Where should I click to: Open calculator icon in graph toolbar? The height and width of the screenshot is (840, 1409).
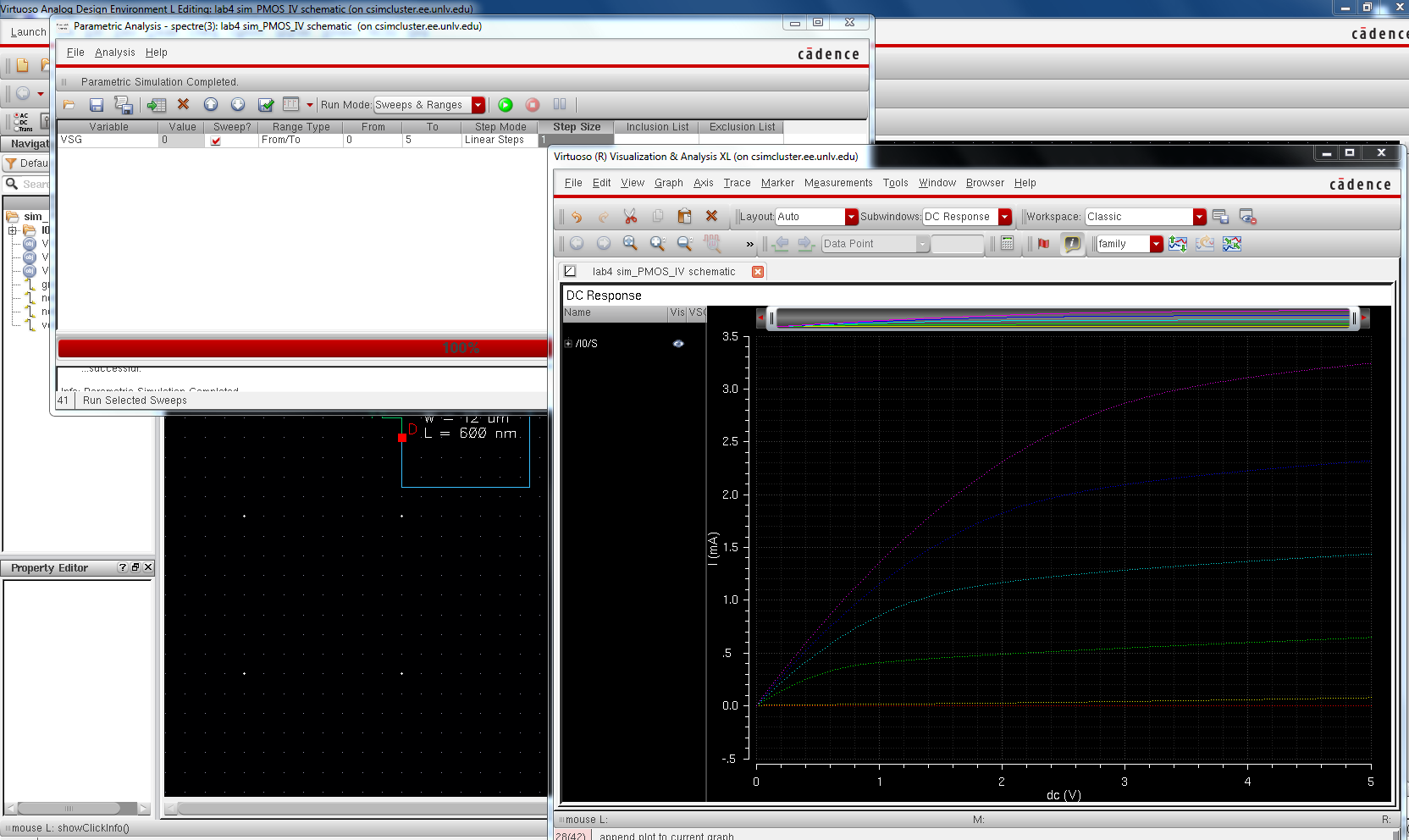tap(1007, 244)
